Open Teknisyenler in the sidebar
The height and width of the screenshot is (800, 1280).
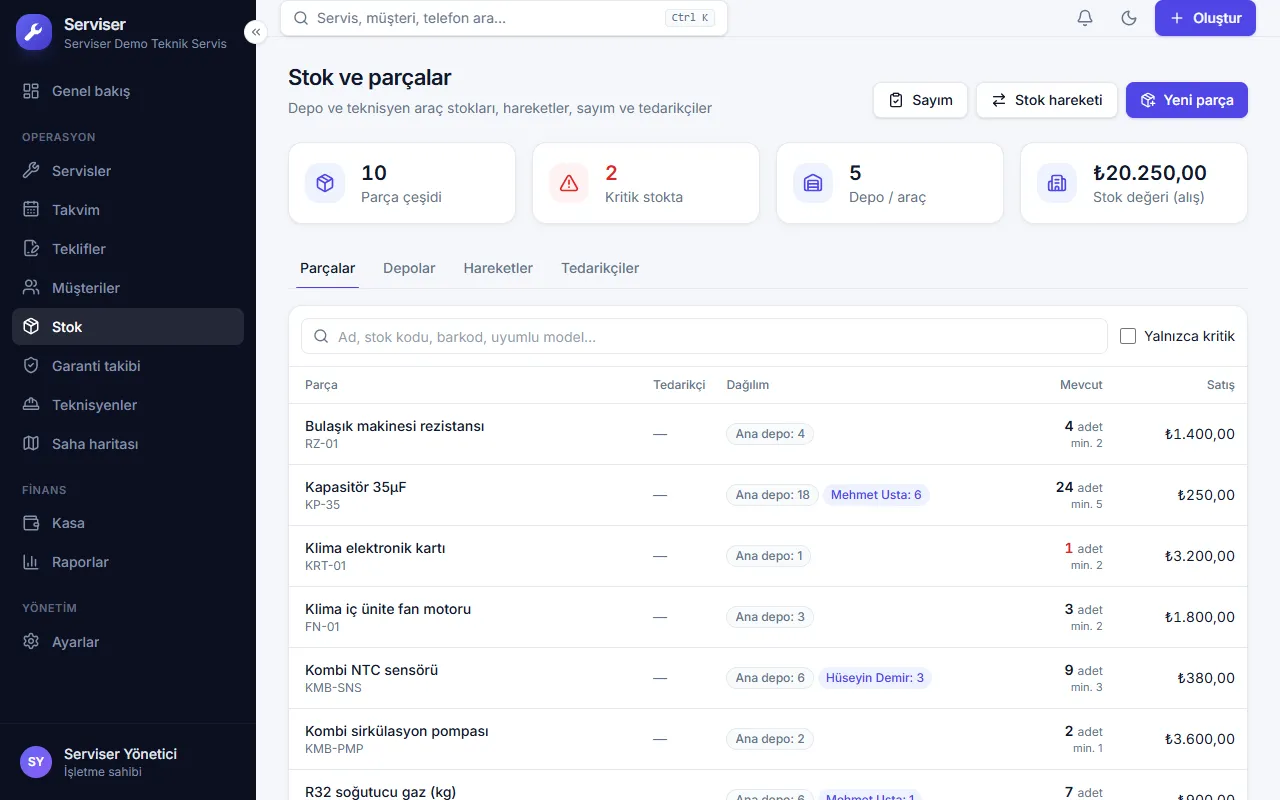[128, 405]
